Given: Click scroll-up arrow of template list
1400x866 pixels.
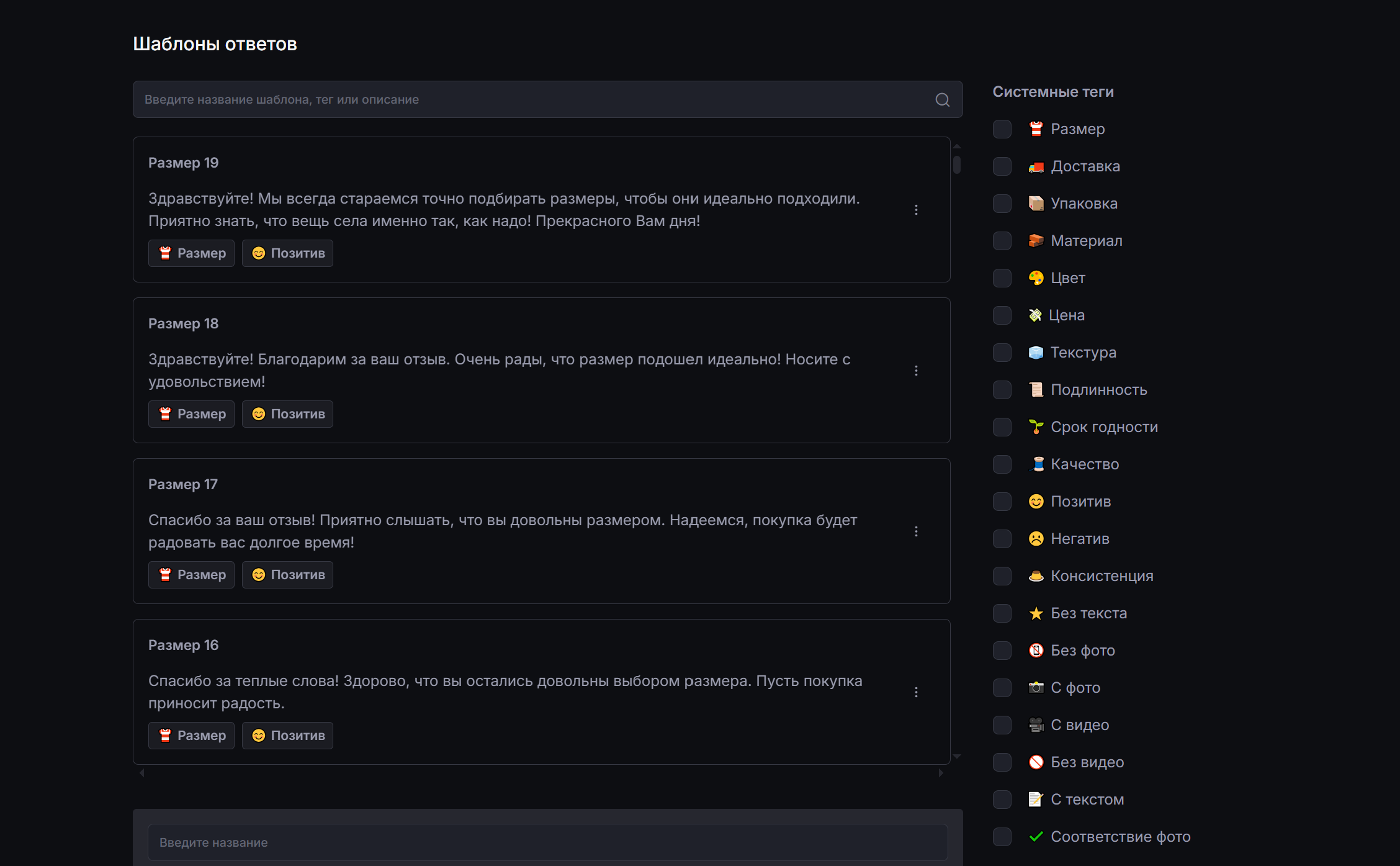Looking at the screenshot, I should click(x=957, y=147).
